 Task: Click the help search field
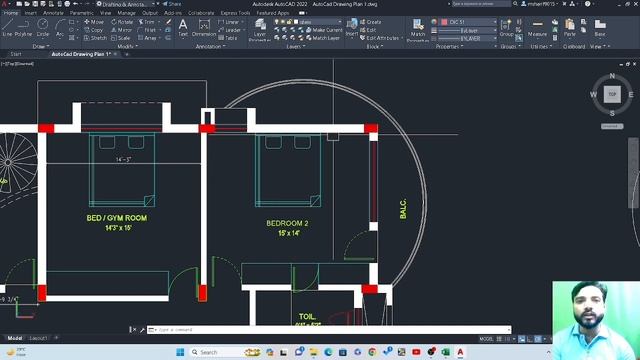(x=480, y=4)
